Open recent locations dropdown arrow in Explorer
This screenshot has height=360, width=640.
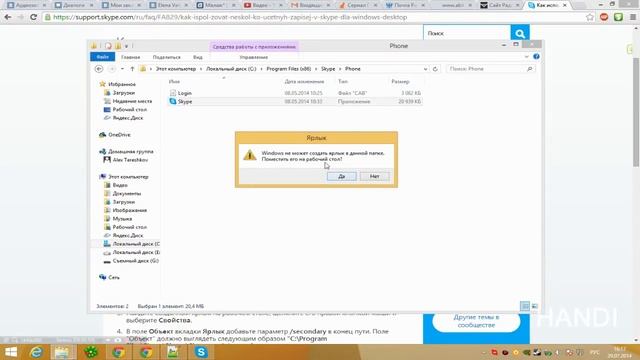[x=122, y=69]
